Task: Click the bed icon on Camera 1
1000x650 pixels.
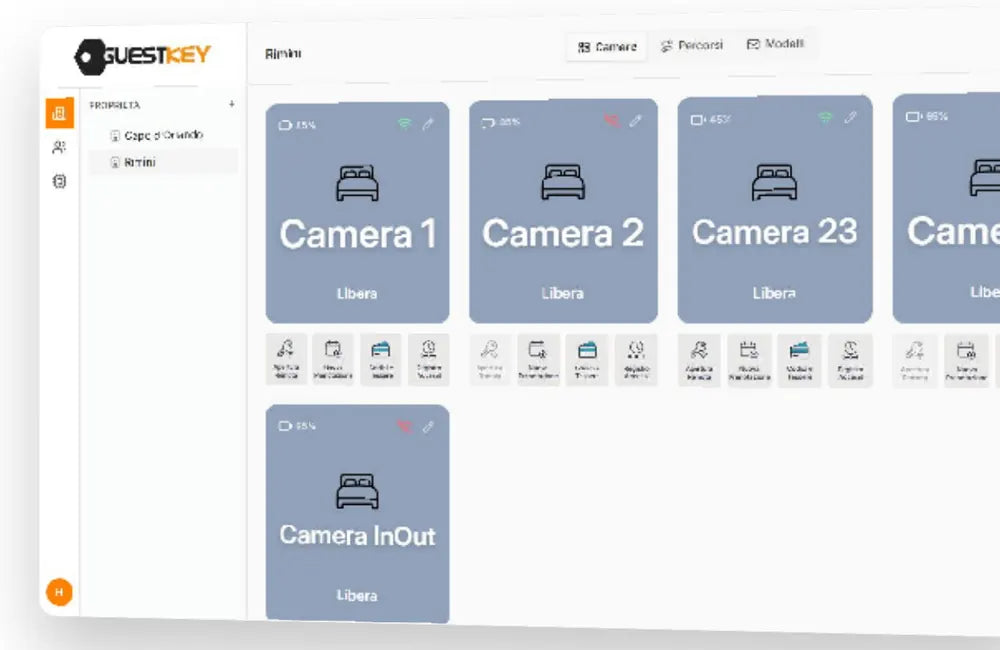Action: click(x=357, y=183)
